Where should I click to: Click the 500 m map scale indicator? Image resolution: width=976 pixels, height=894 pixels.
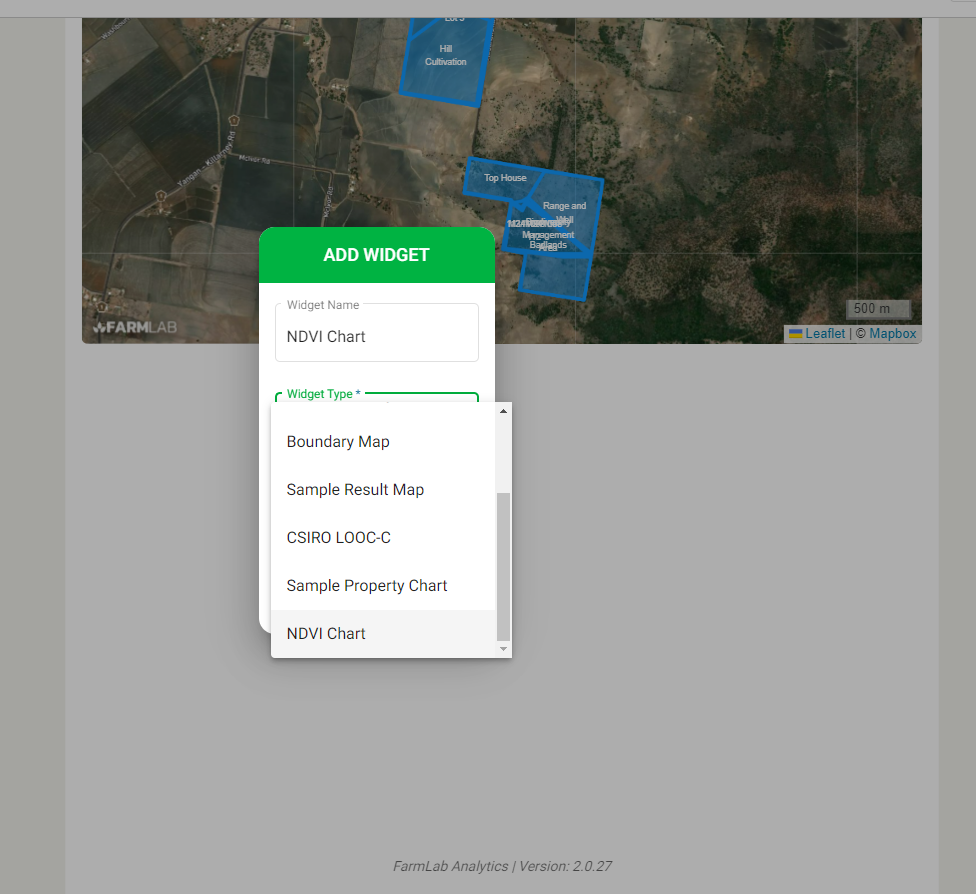pyautogui.click(x=877, y=309)
